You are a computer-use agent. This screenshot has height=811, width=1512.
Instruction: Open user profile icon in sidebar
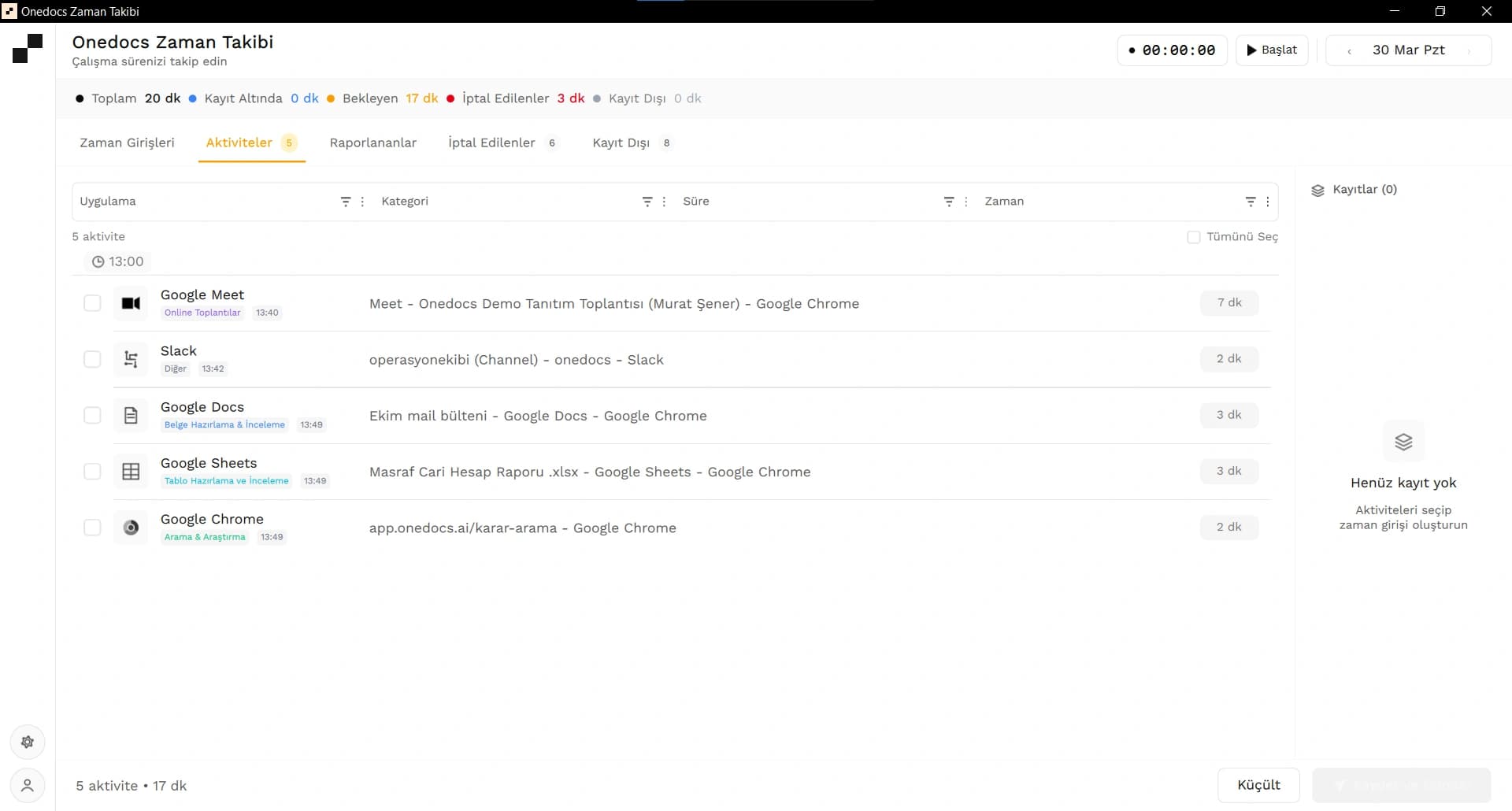pos(28,785)
